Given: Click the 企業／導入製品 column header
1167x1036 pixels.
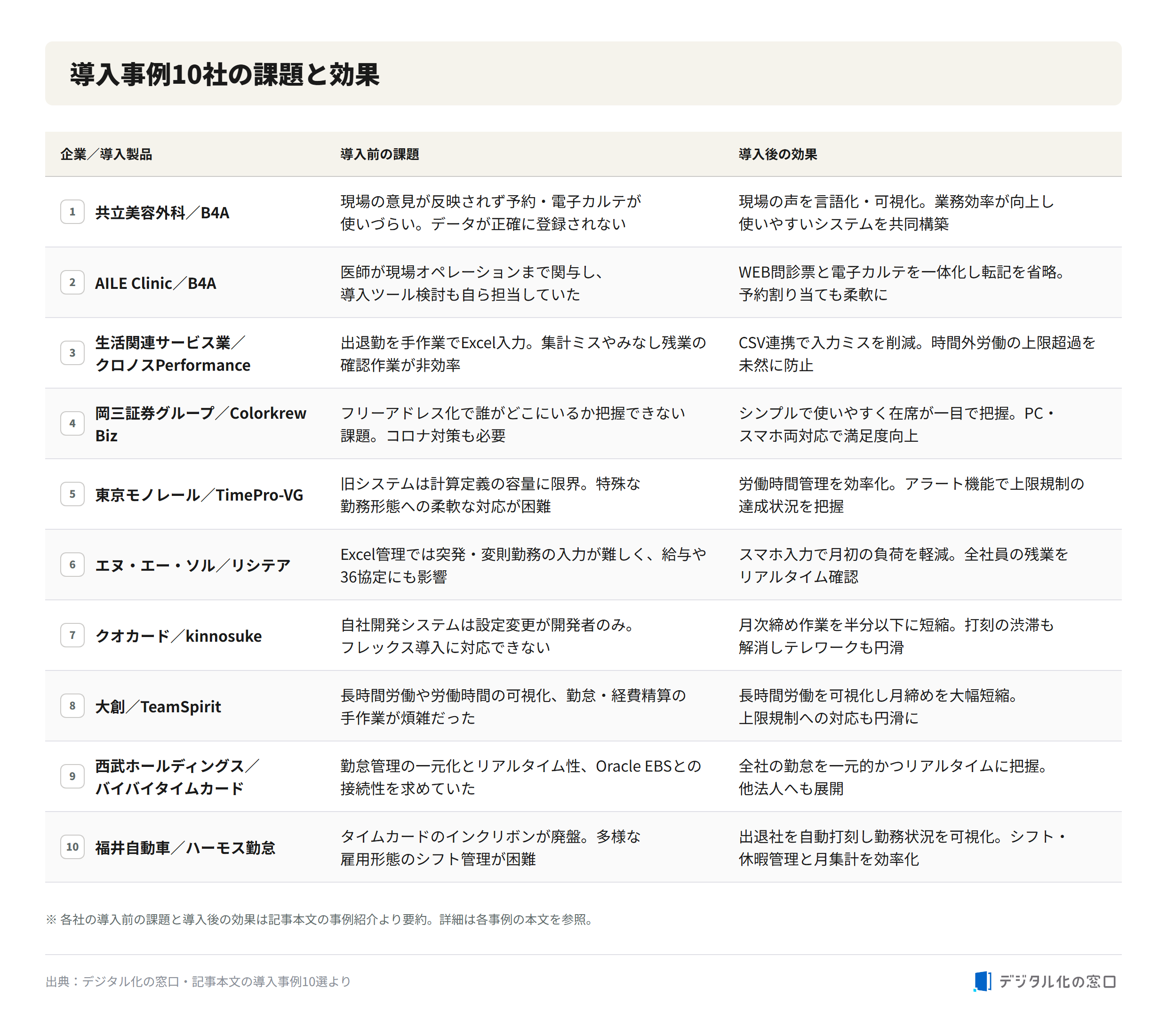Looking at the screenshot, I should tap(106, 154).
